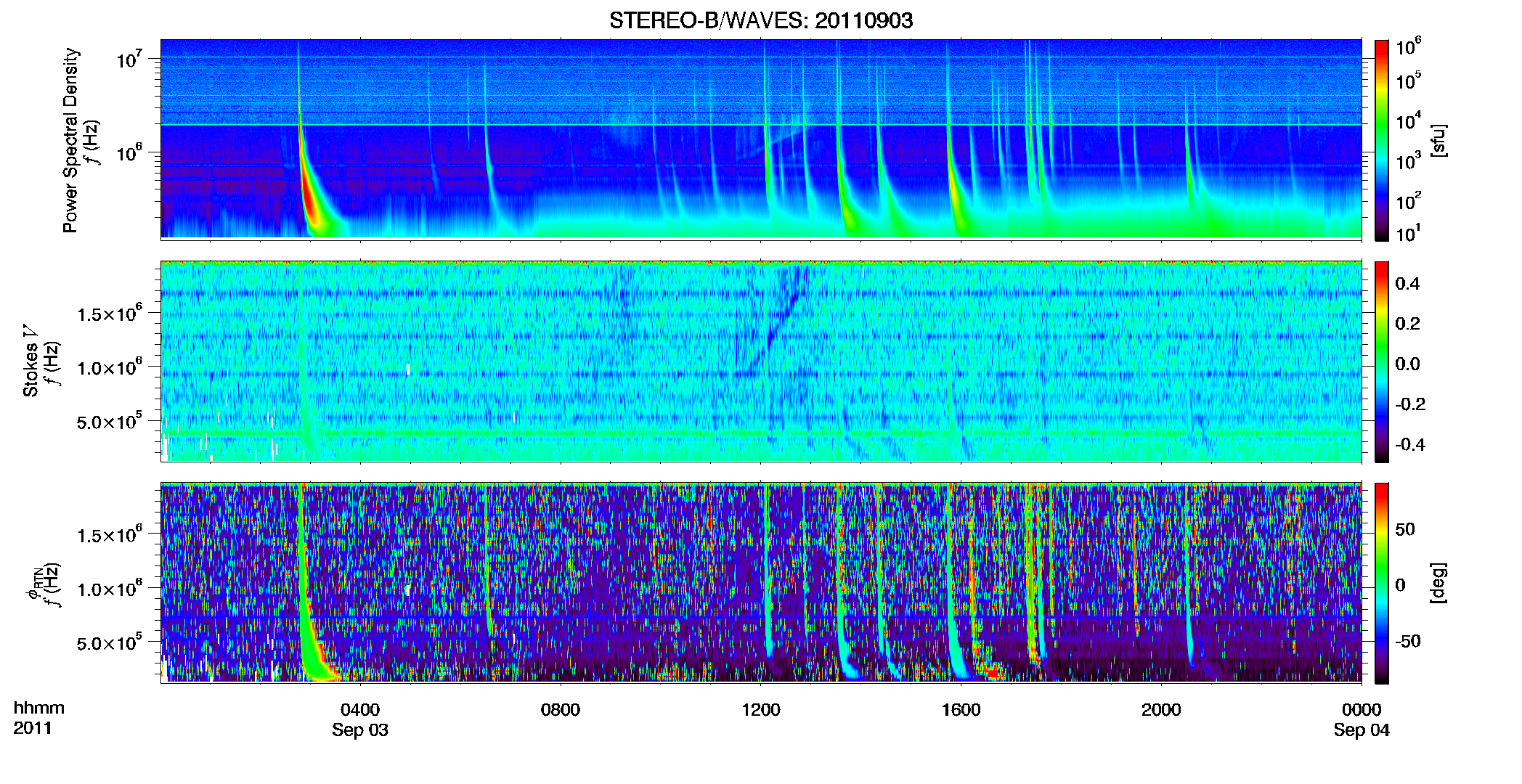Screen dimensions: 1522x784
Task: Click the 1.5×10^6 tick on the φRTN panel
Action: [110, 535]
